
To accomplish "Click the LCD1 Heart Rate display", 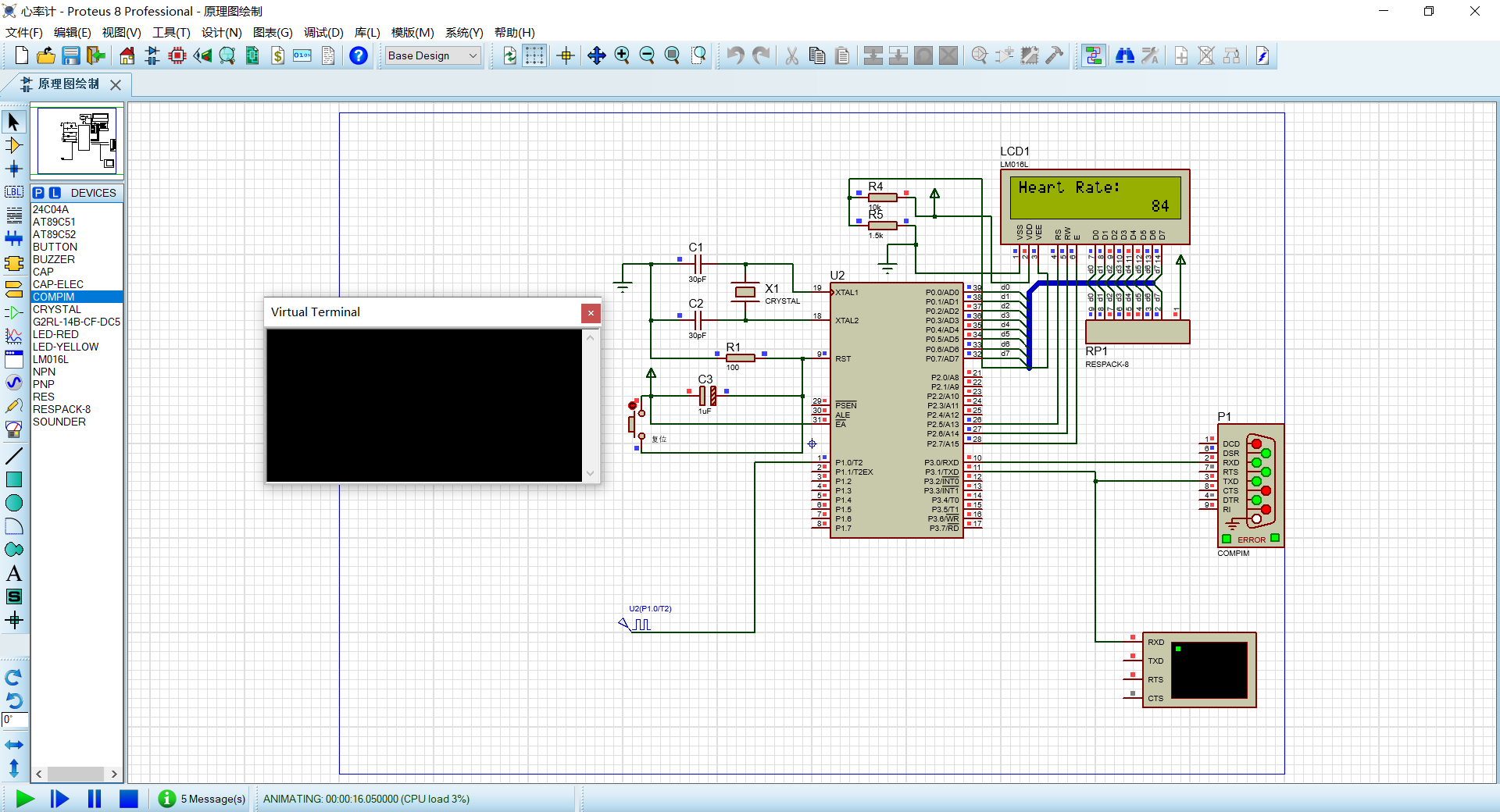I will tap(1095, 207).
